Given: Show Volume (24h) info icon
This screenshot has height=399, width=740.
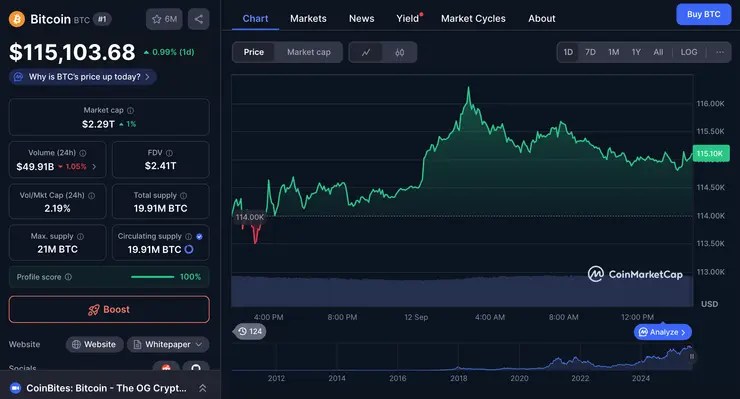Looking at the screenshot, I should pos(83,153).
